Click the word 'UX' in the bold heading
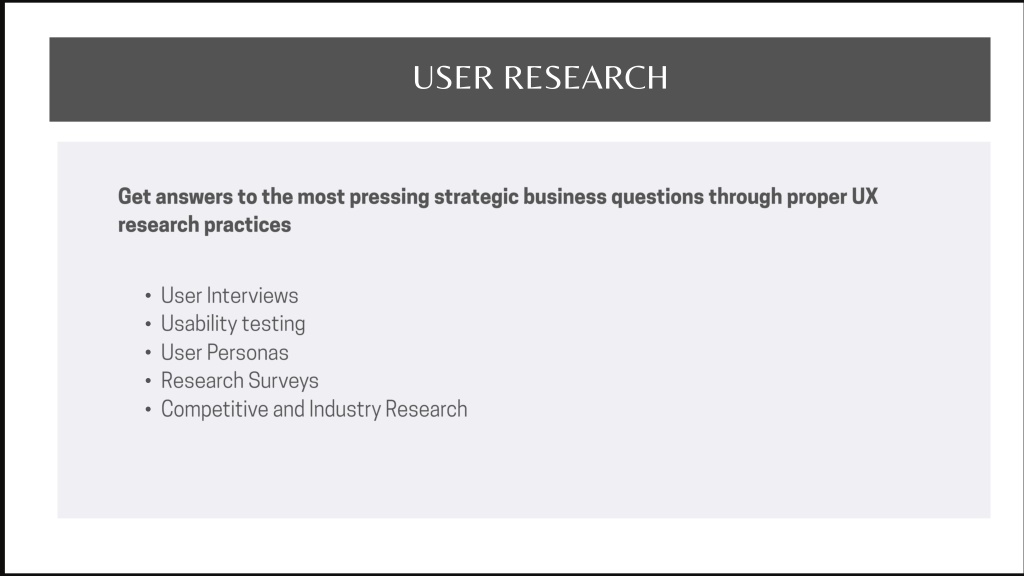The image size is (1024, 576). coord(865,197)
